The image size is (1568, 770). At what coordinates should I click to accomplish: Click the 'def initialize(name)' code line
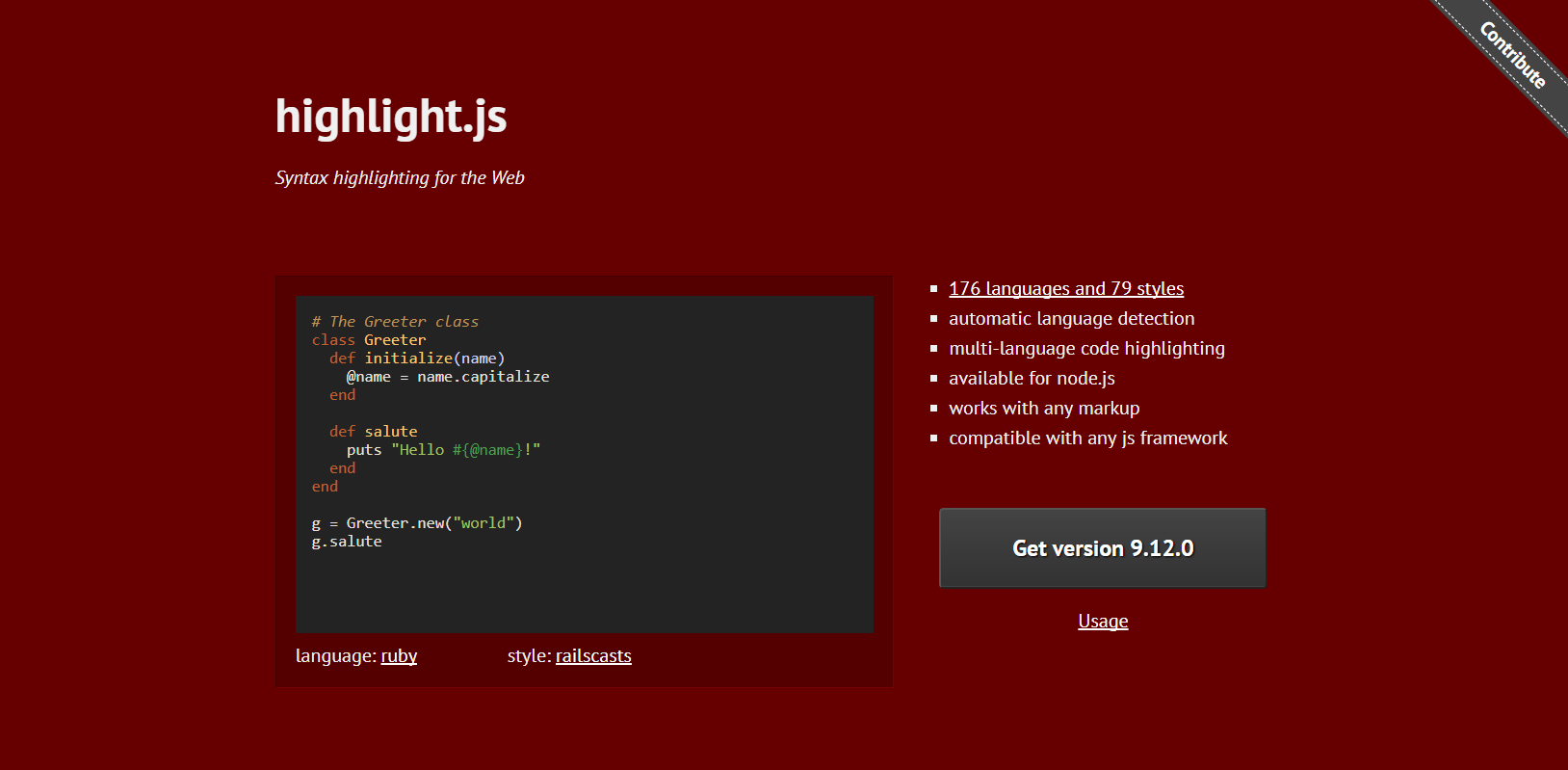[417, 358]
